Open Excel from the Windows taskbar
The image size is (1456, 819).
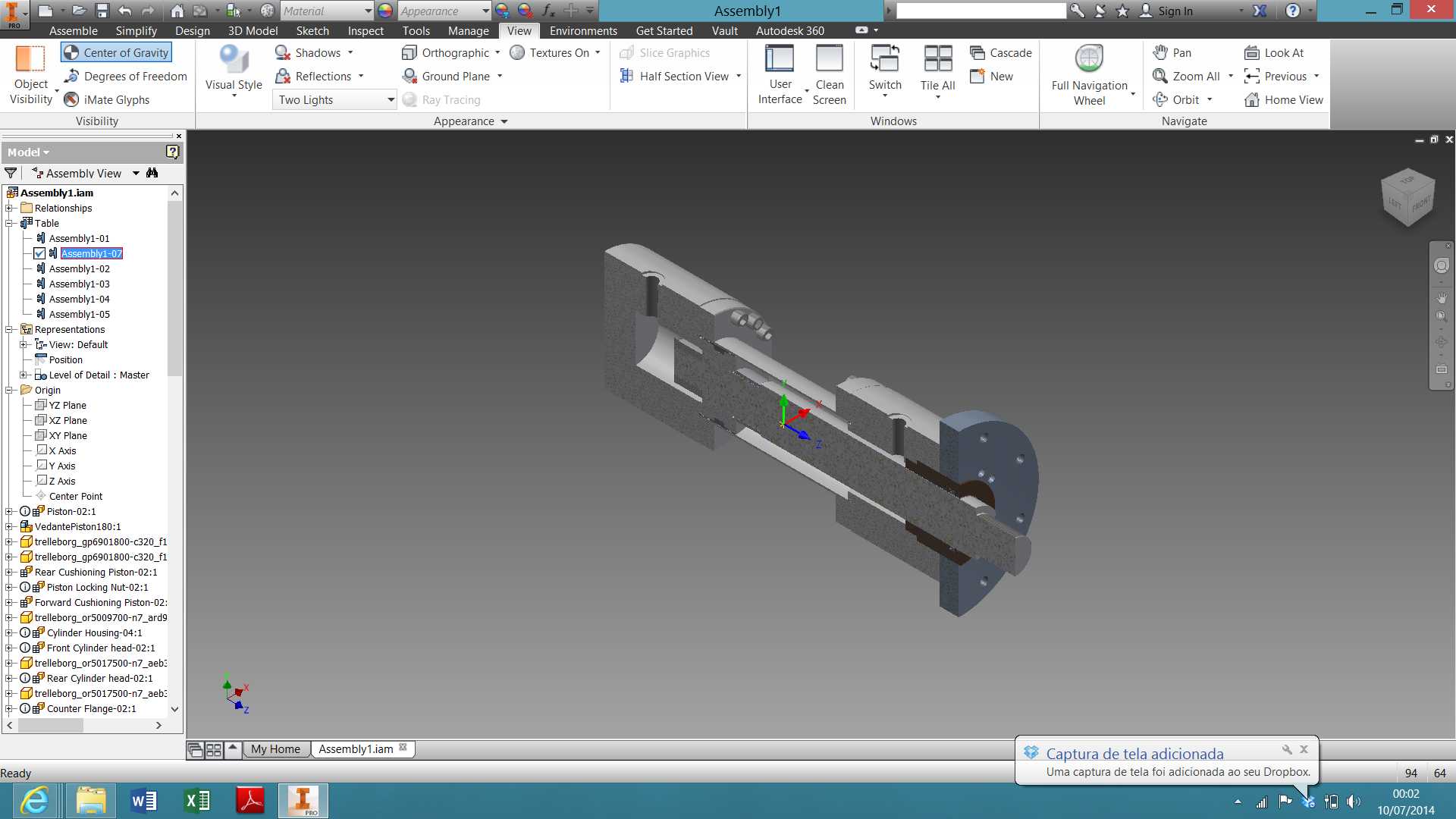197,801
